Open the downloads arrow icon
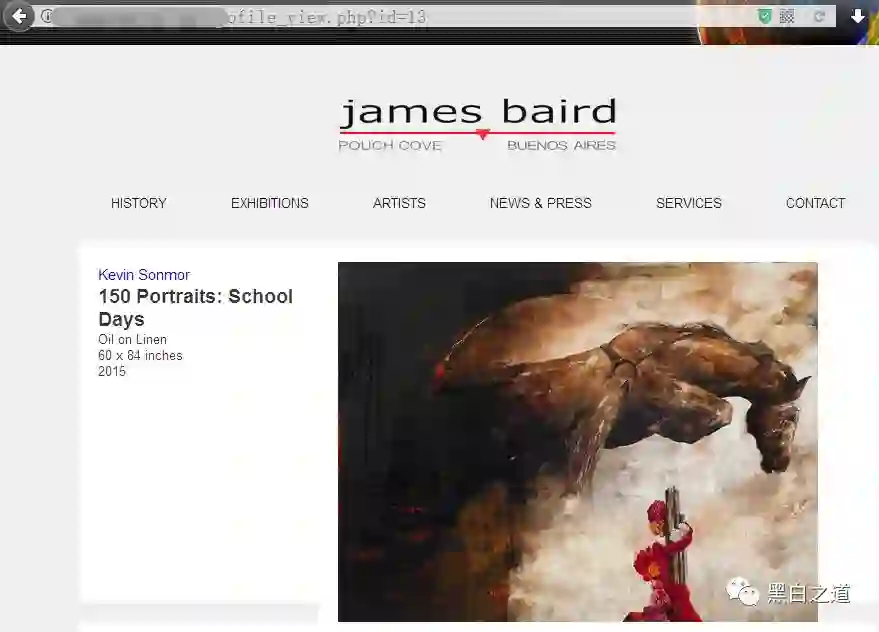 click(858, 17)
